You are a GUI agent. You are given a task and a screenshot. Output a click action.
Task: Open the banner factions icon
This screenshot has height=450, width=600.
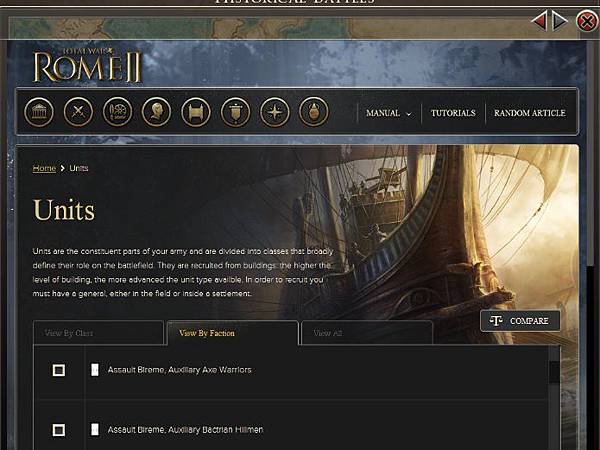coord(235,112)
